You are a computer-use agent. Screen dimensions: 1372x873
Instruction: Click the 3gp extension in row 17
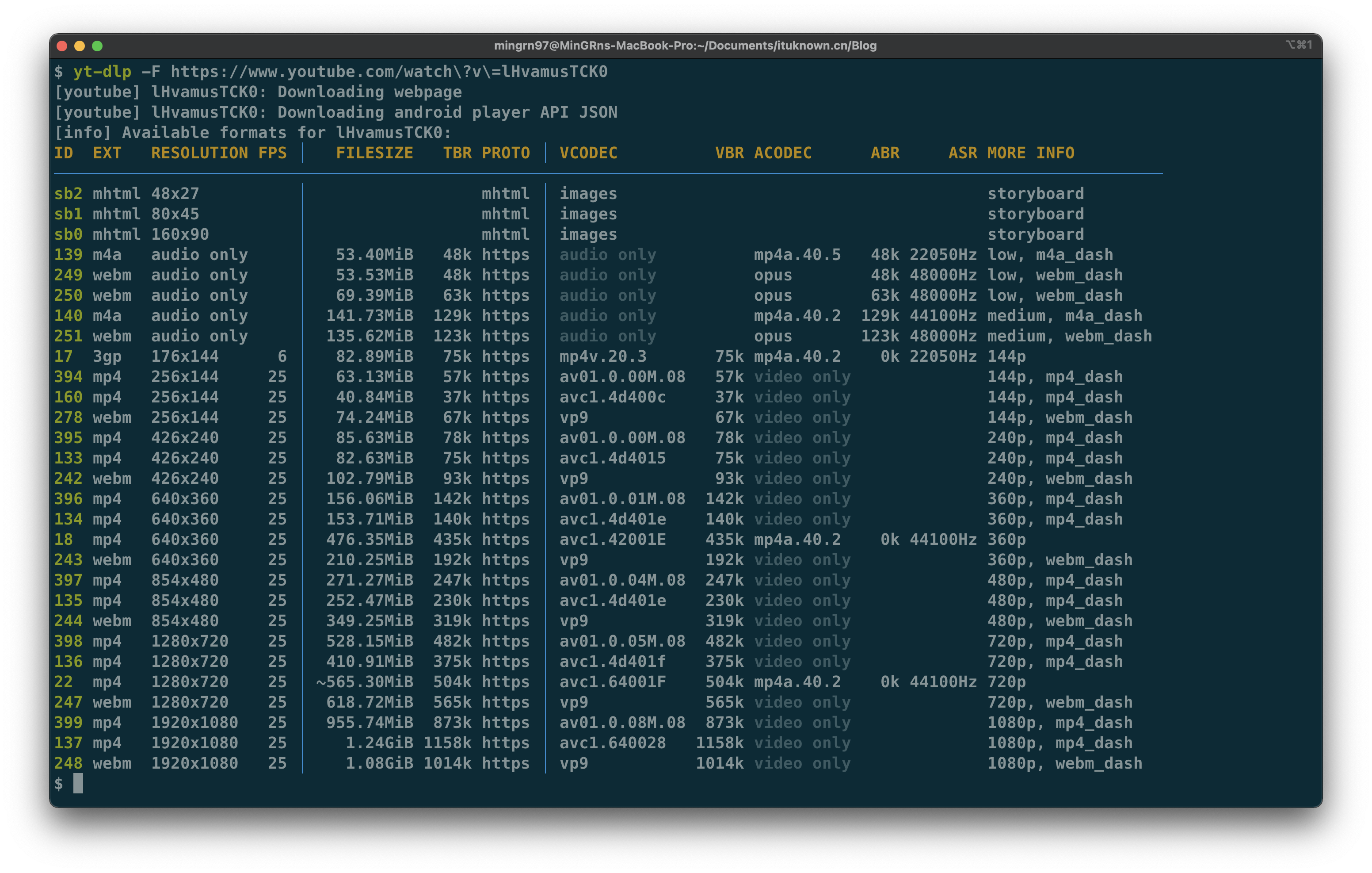point(107,356)
